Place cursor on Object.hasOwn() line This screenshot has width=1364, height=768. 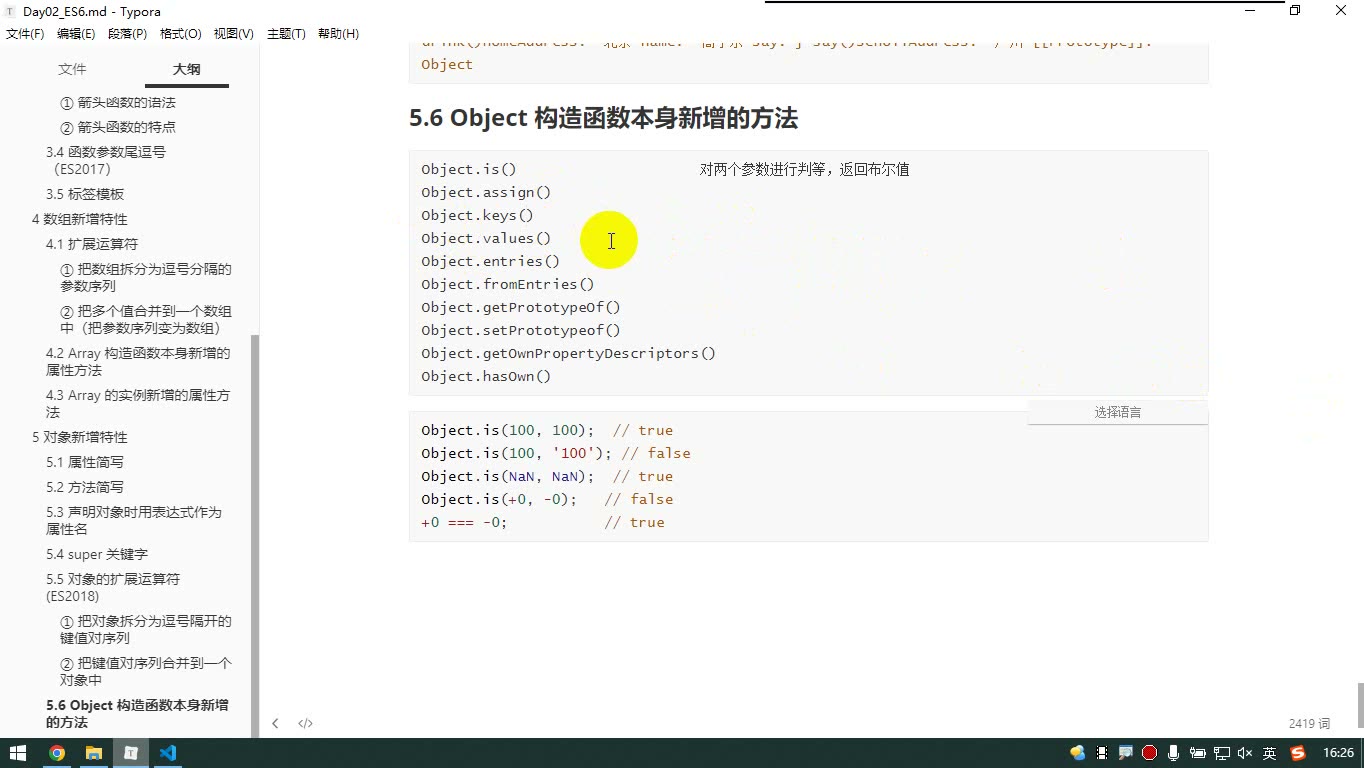pos(486,376)
